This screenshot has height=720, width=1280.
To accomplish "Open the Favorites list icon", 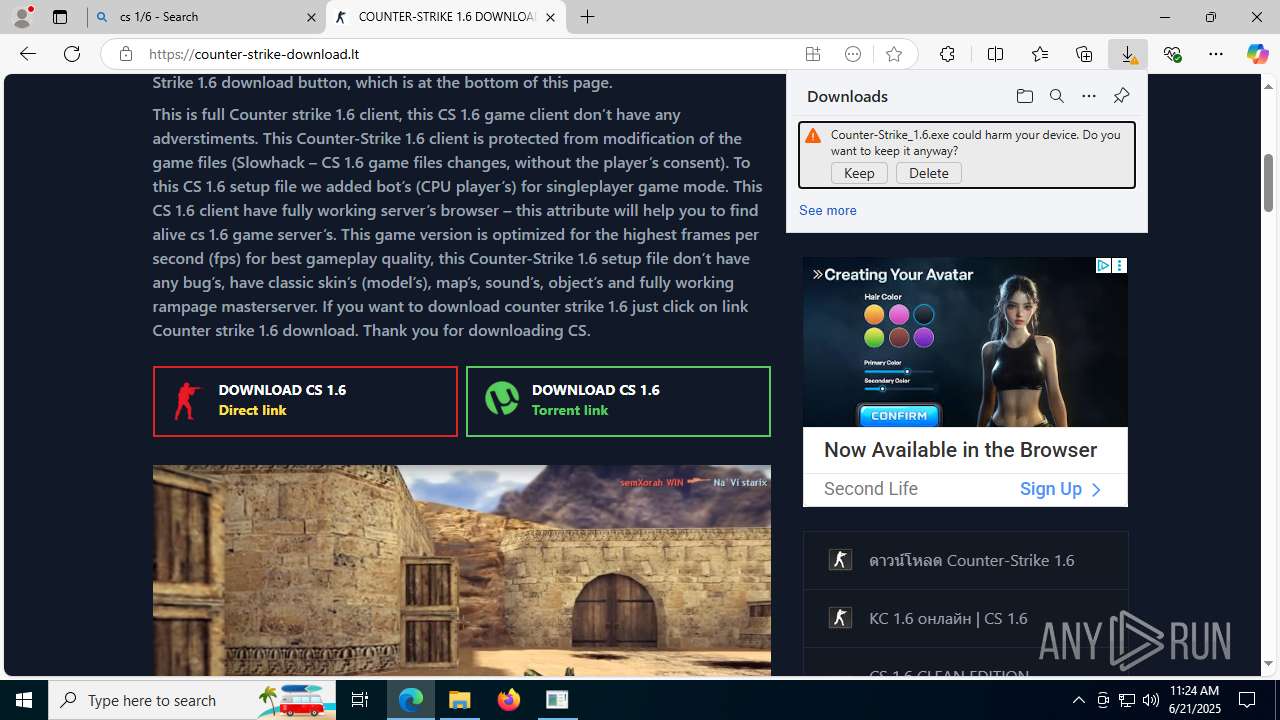I will tap(1040, 54).
